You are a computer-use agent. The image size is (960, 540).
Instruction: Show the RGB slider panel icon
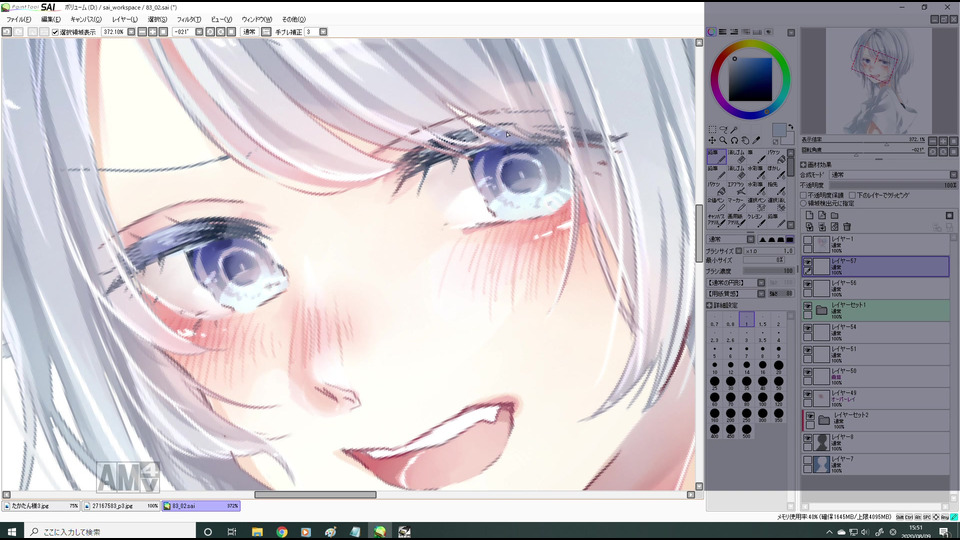pos(722,32)
